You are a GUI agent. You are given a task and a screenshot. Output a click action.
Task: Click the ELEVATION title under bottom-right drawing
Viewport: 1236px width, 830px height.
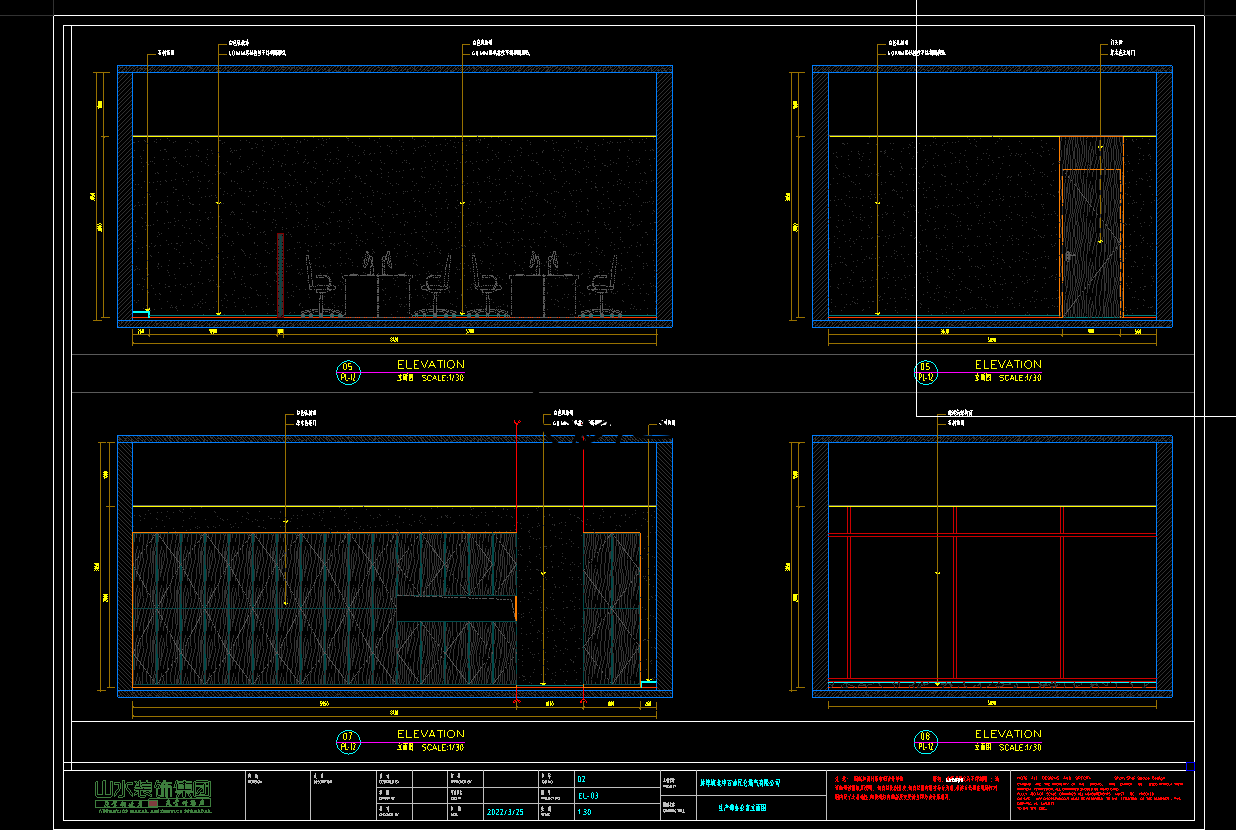tap(1008, 734)
